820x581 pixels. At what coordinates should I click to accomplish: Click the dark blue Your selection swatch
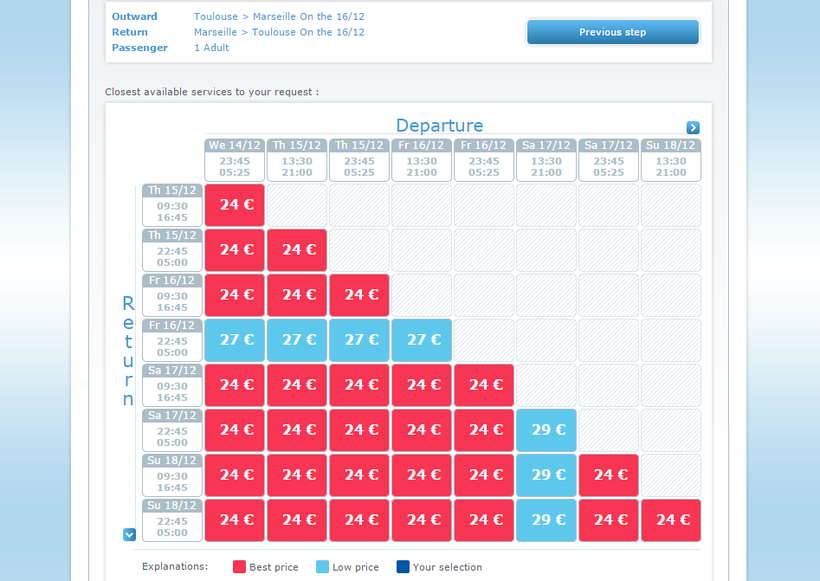pyautogui.click(x=402, y=567)
